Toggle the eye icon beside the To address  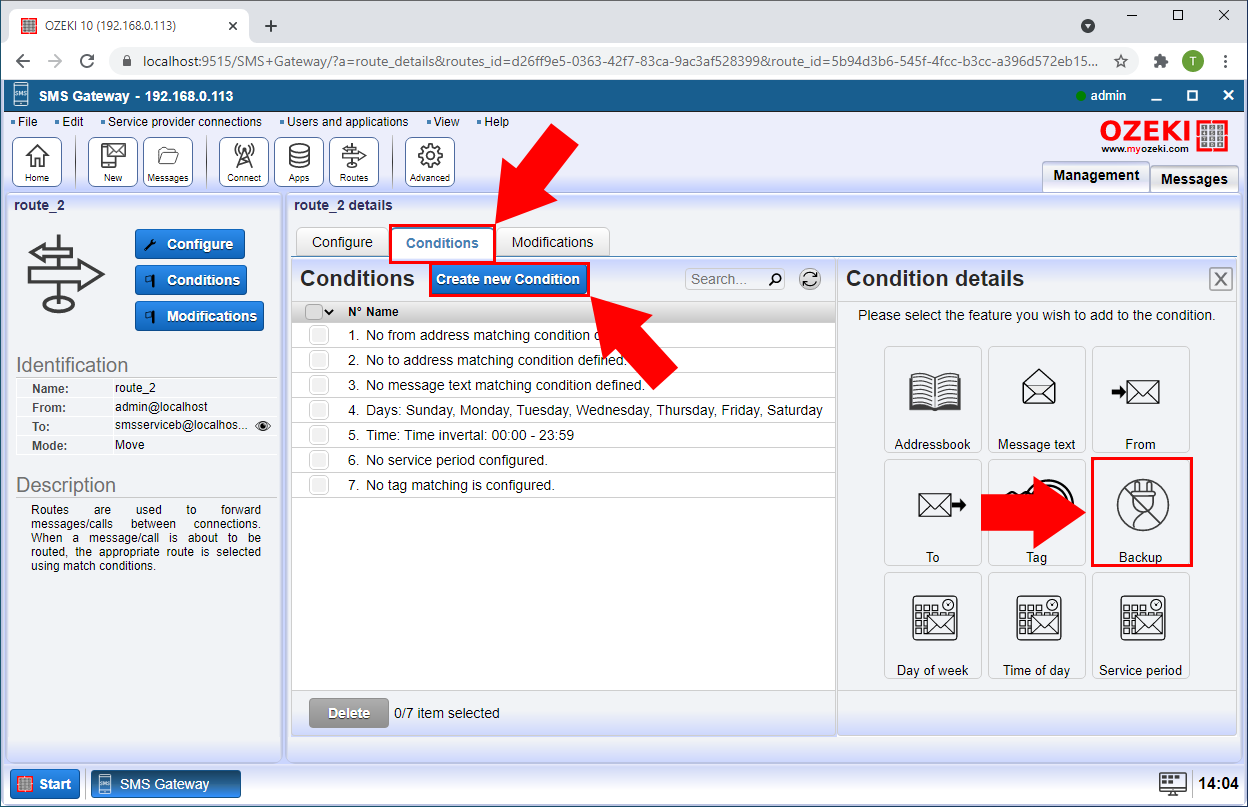click(x=263, y=426)
